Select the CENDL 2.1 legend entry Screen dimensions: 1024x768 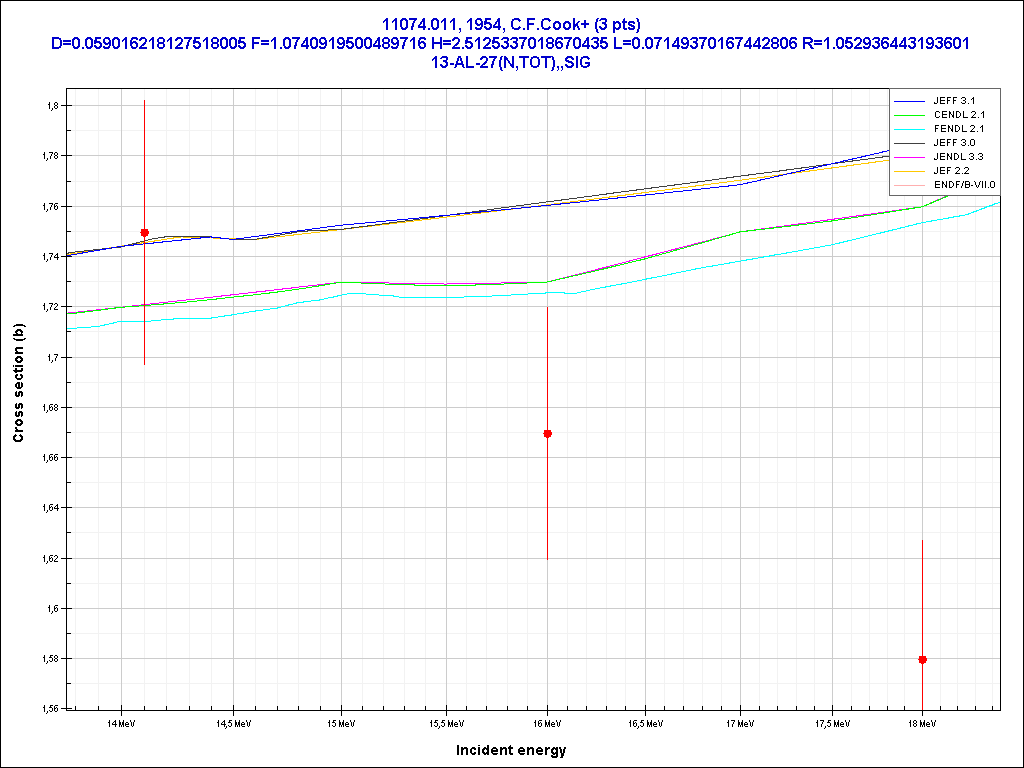[x=957, y=115]
